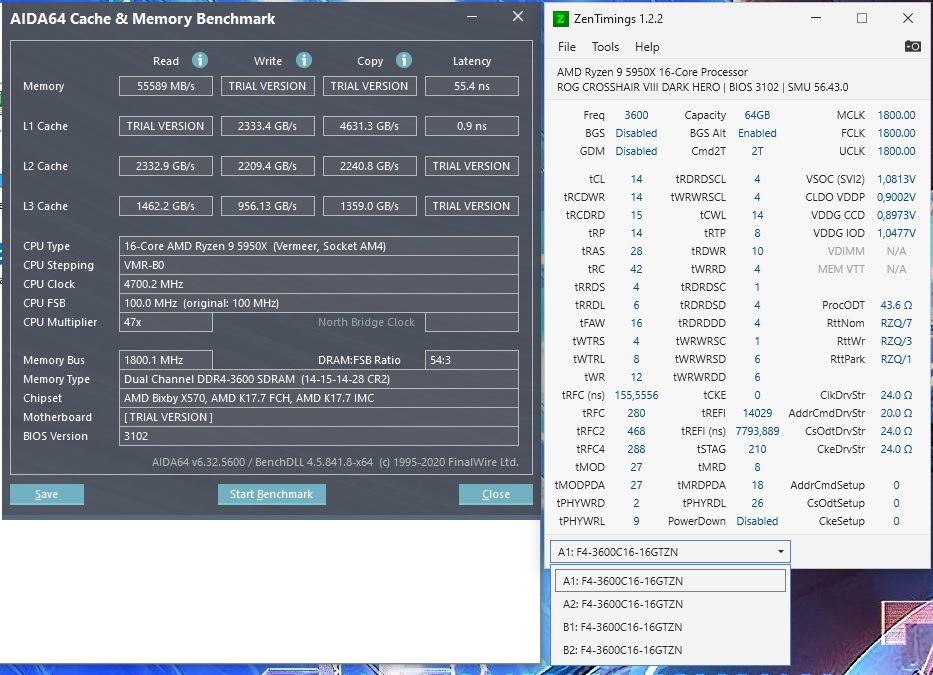Viewport: 933px width, 675px height.
Task: Click L2 Cache Read 2332.9 GB/s
Action: pos(166,165)
